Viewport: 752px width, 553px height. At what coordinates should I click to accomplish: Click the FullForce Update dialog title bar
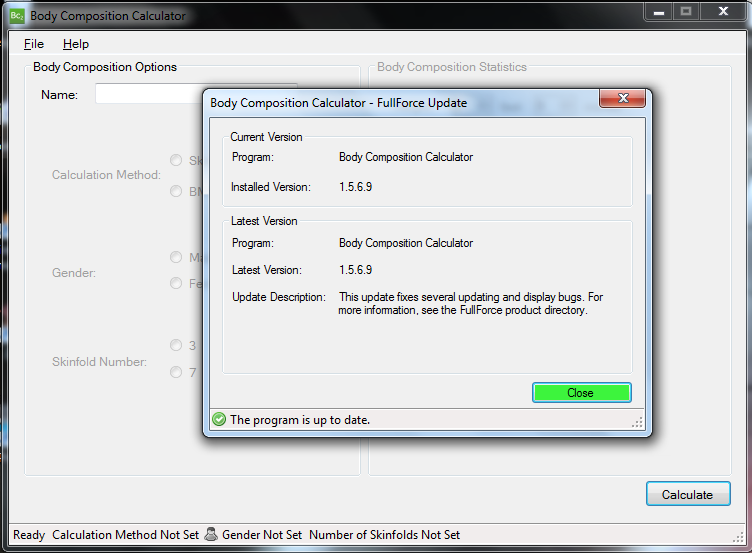[x=403, y=103]
